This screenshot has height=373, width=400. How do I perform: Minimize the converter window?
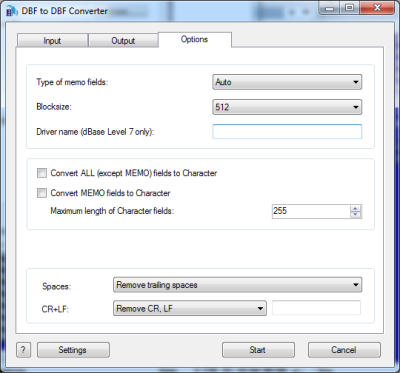click(330, 8)
